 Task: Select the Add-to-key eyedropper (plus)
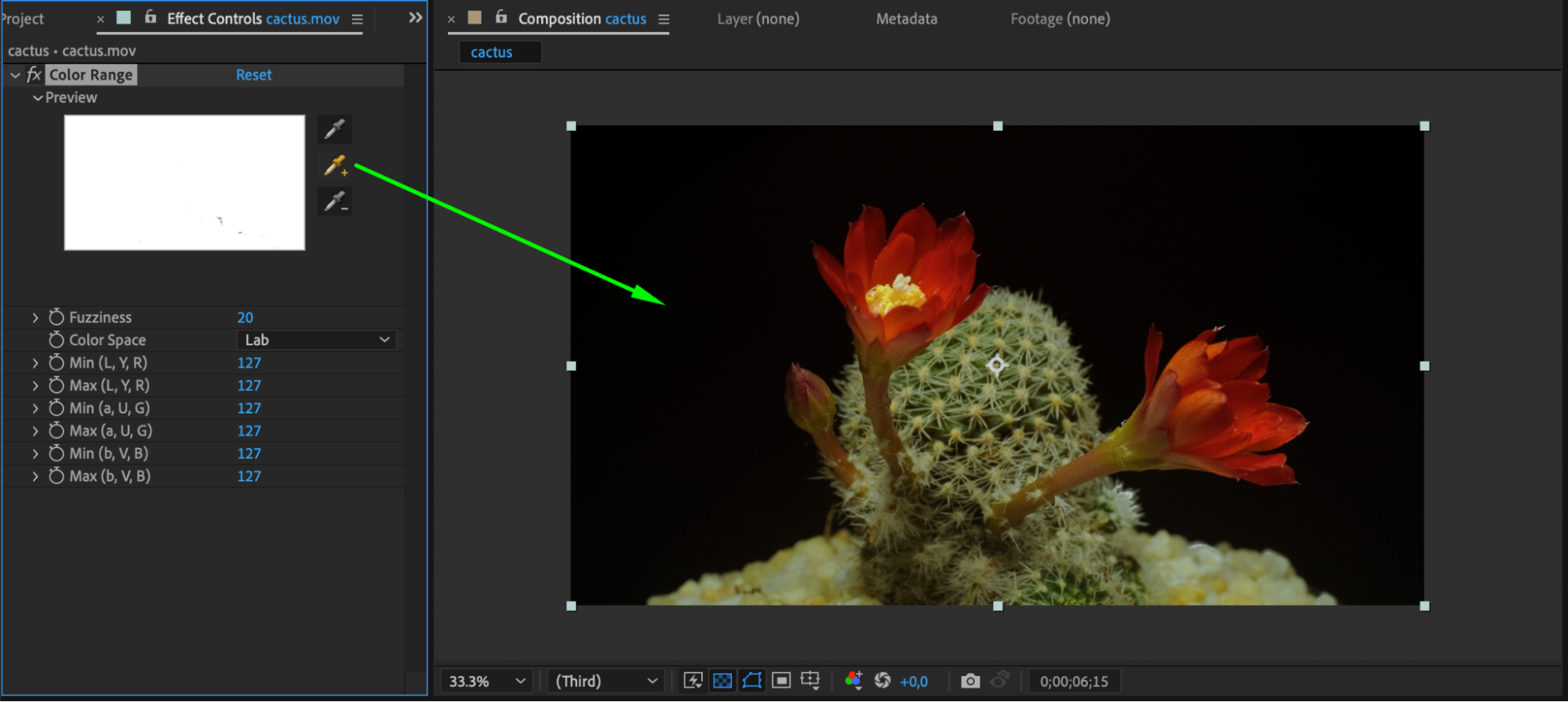[x=335, y=165]
